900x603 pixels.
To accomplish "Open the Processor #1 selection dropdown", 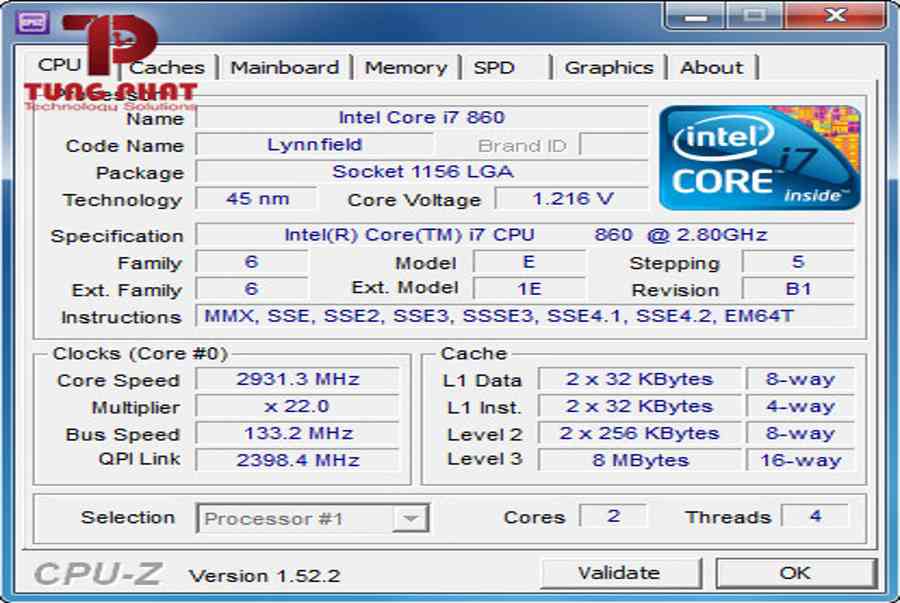I will point(312,519).
